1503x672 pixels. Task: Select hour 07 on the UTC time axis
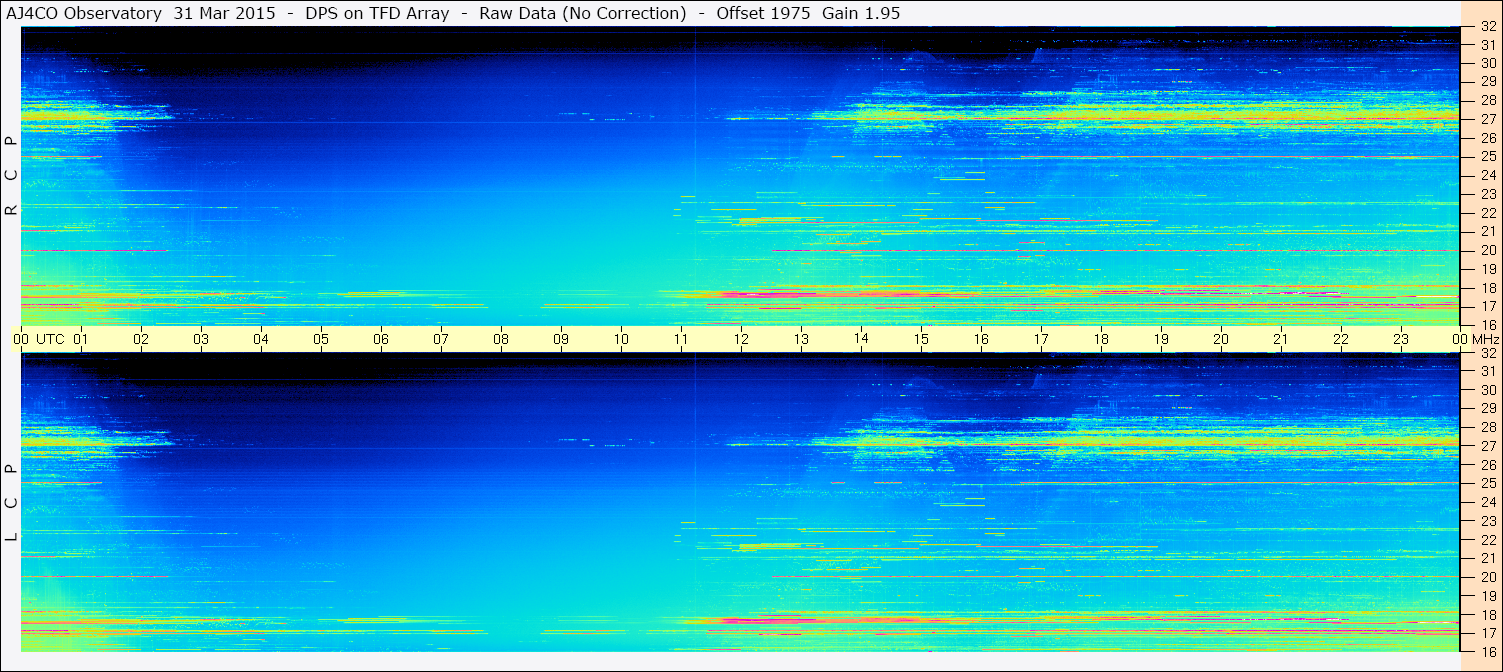pos(441,339)
